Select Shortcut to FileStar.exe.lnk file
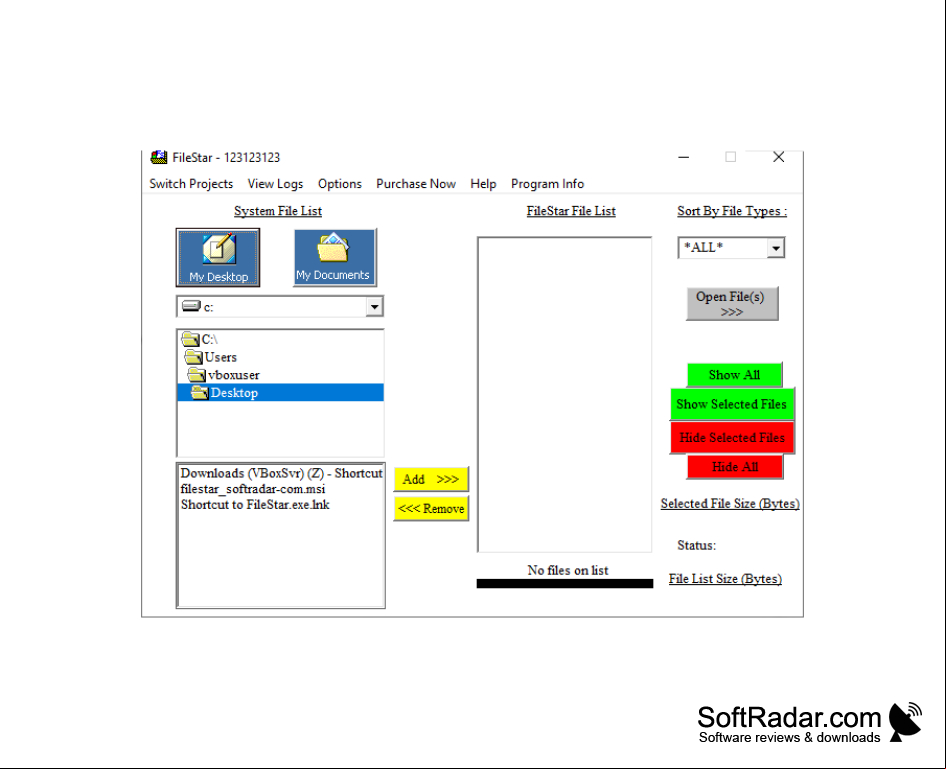This screenshot has width=946, height=769. coord(255,504)
